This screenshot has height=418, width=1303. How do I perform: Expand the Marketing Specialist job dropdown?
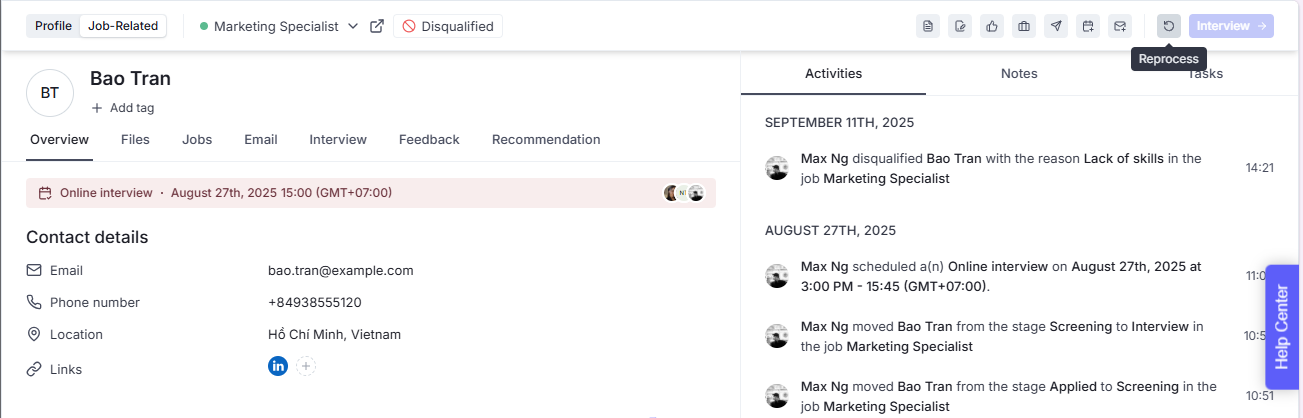[x=352, y=26]
